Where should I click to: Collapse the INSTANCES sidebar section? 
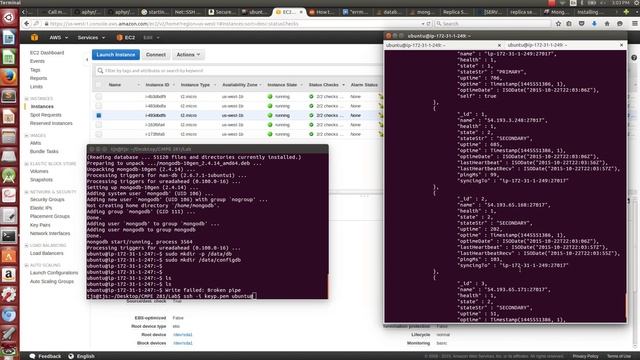pos(27,99)
